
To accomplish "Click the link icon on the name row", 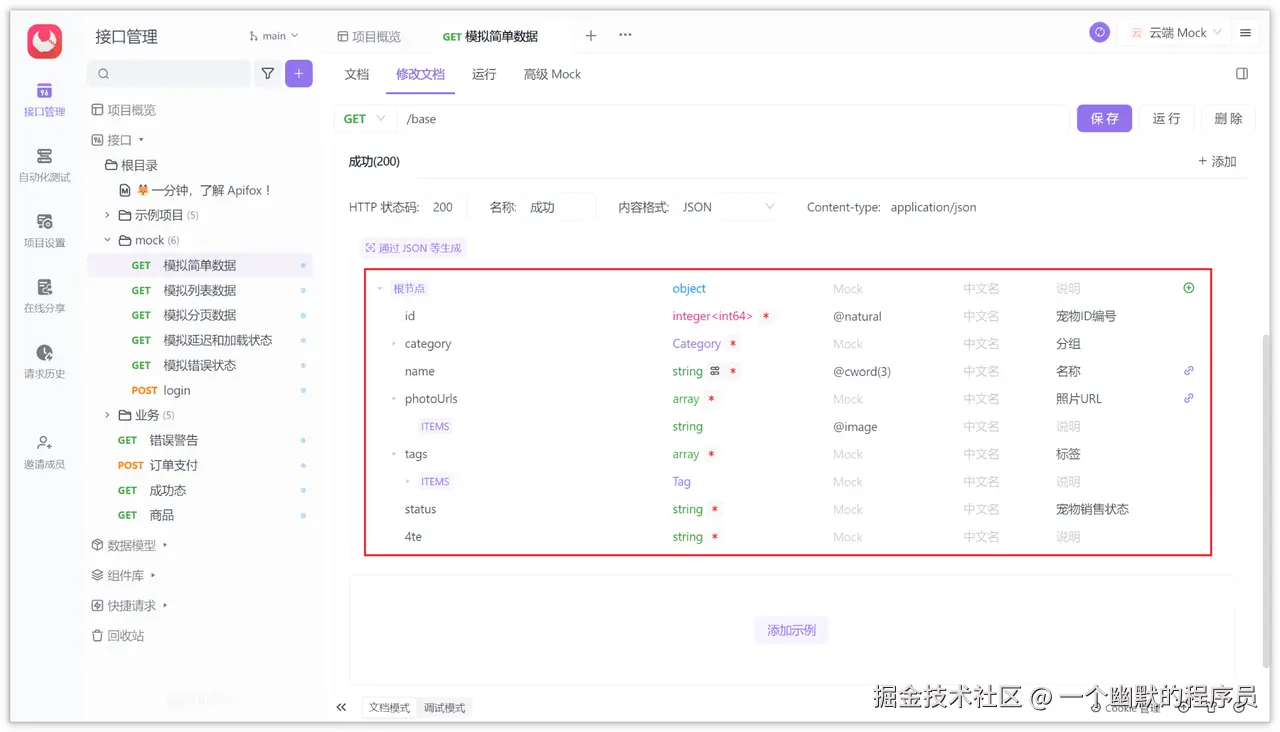I will coord(1189,371).
